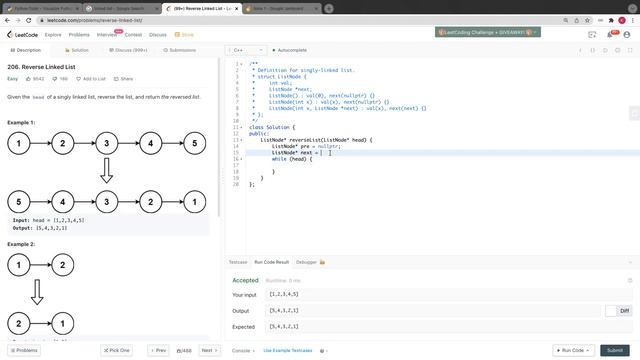
Task: Click the braces format icon in the editor
Action: pyautogui.click(x=593, y=50)
